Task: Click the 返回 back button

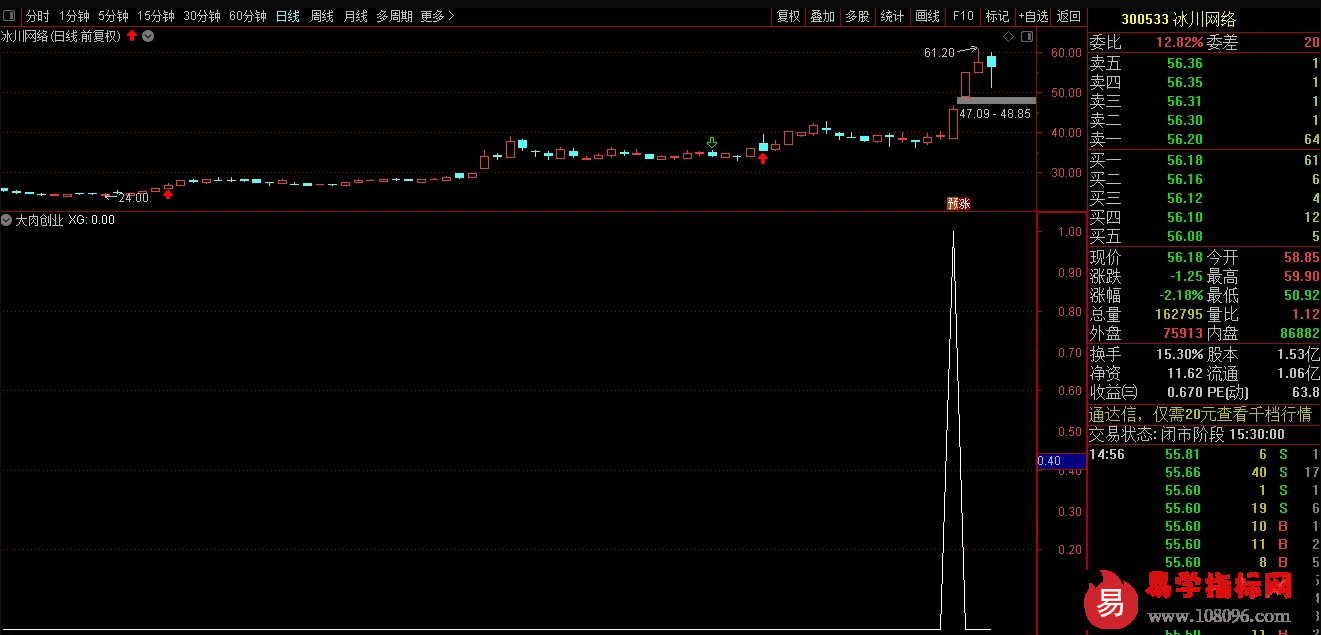Action: pyautogui.click(x=1069, y=16)
